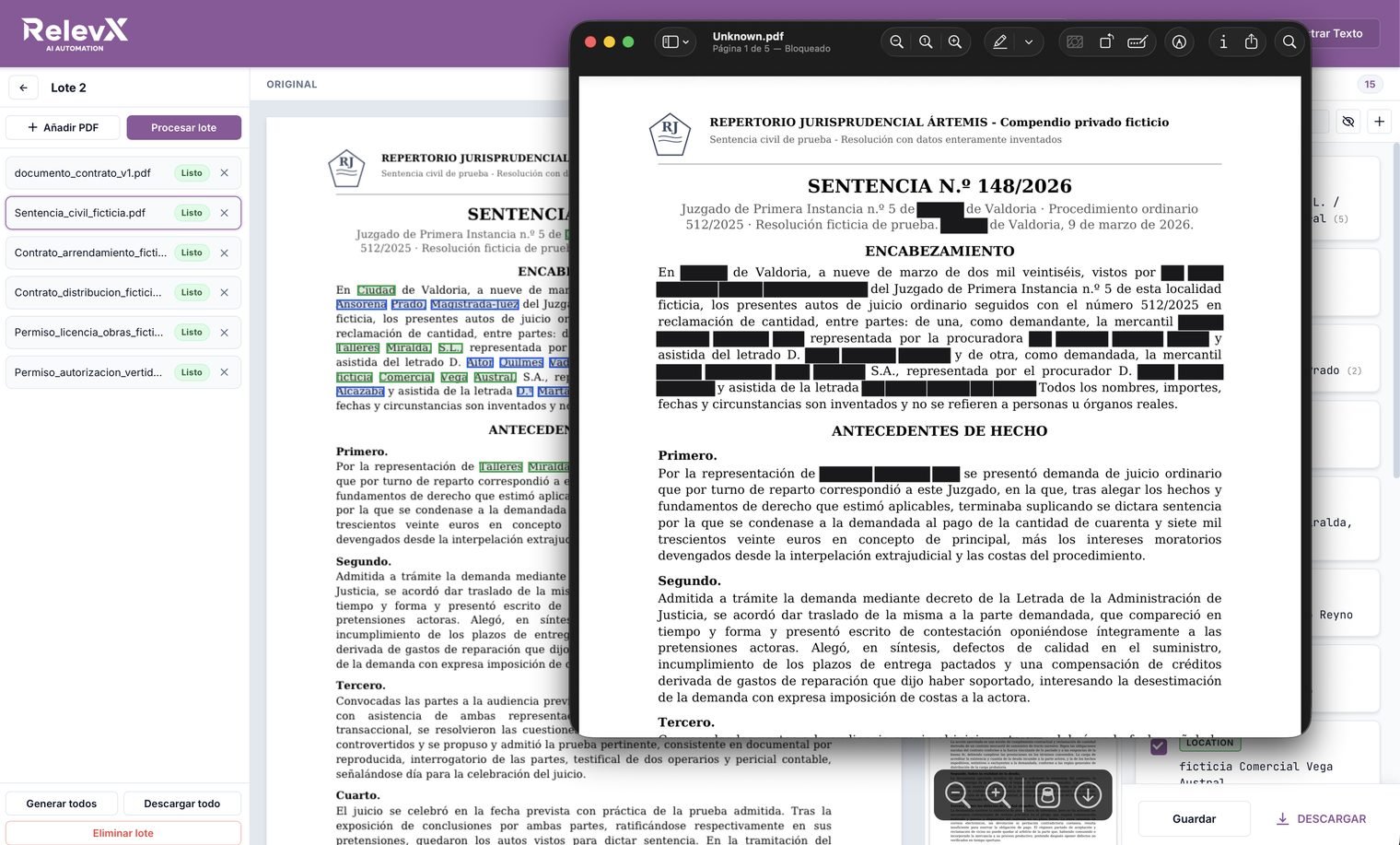
Task: Select the Contrato_arrendamiento_ficti... file row
Action: [x=123, y=252]
